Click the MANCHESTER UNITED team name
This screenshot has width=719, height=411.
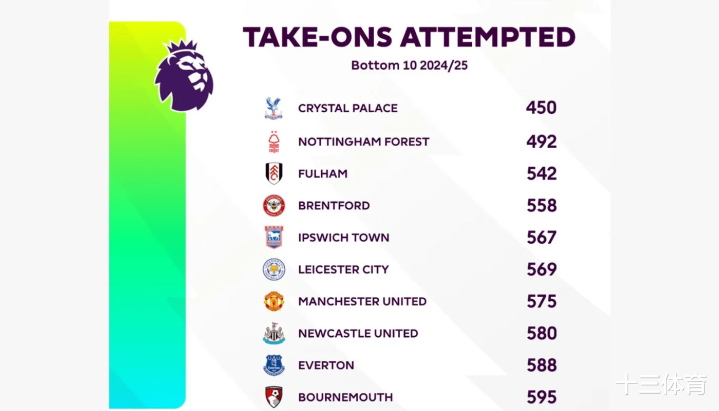point(362,301)
